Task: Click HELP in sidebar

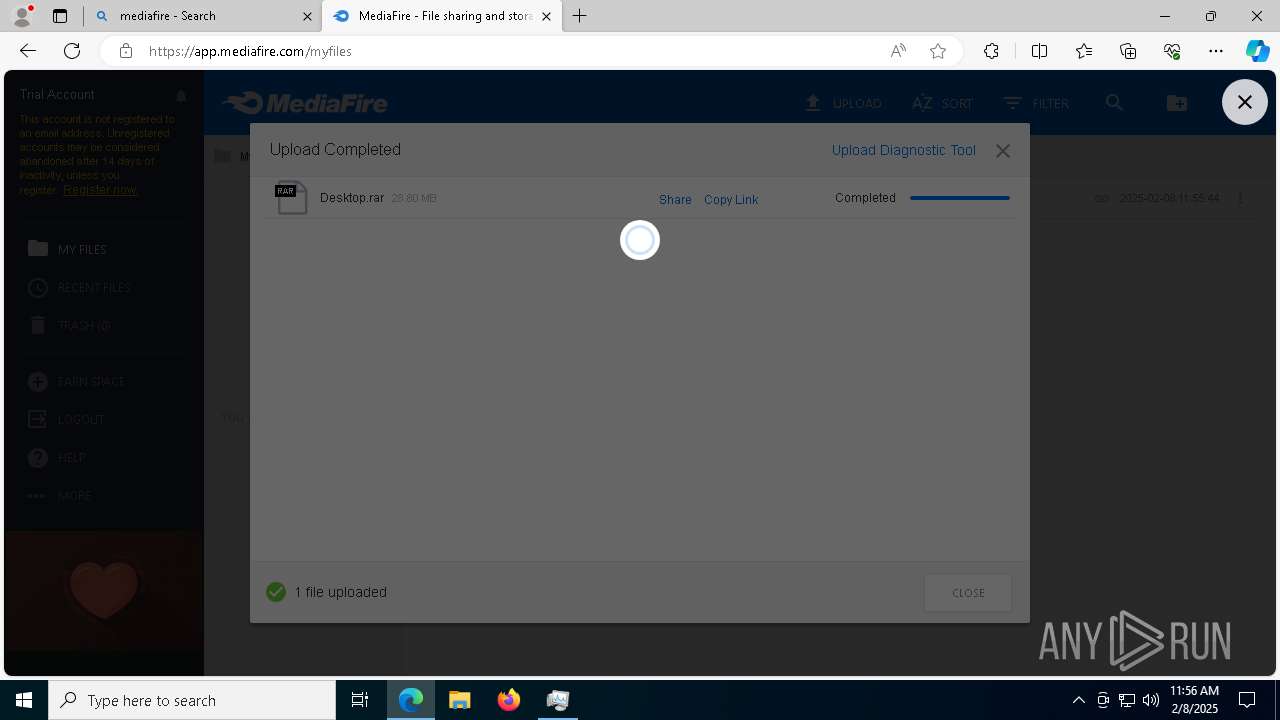Action: tap(57, 457)
